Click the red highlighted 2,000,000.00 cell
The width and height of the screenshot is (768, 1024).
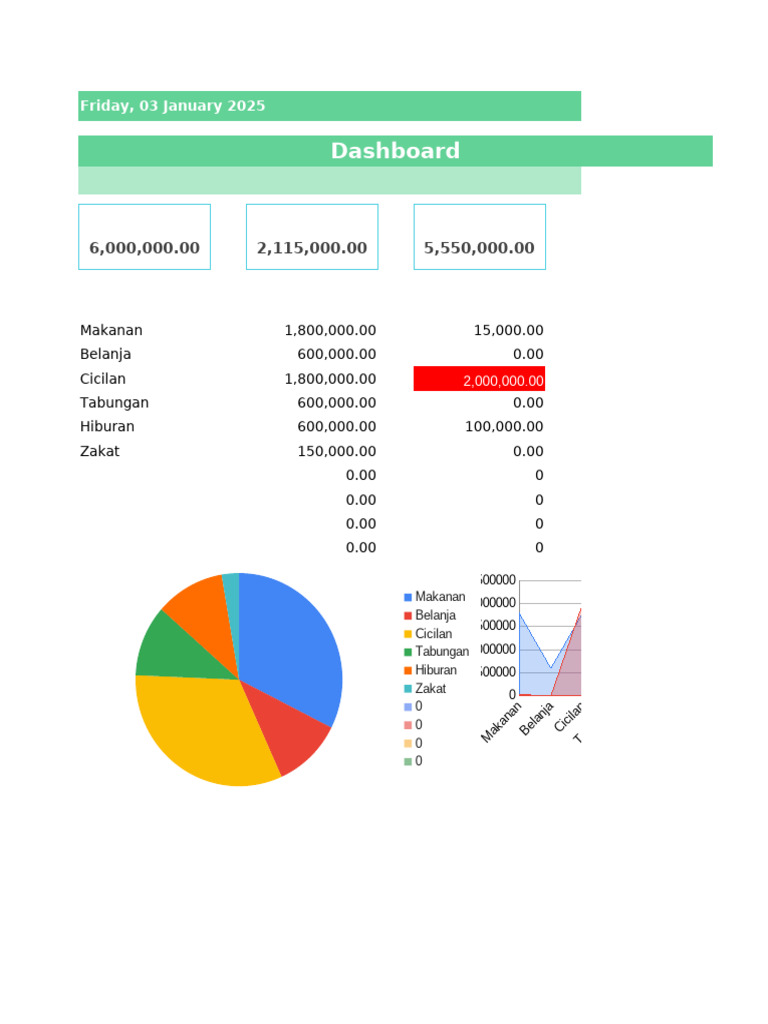479,379
